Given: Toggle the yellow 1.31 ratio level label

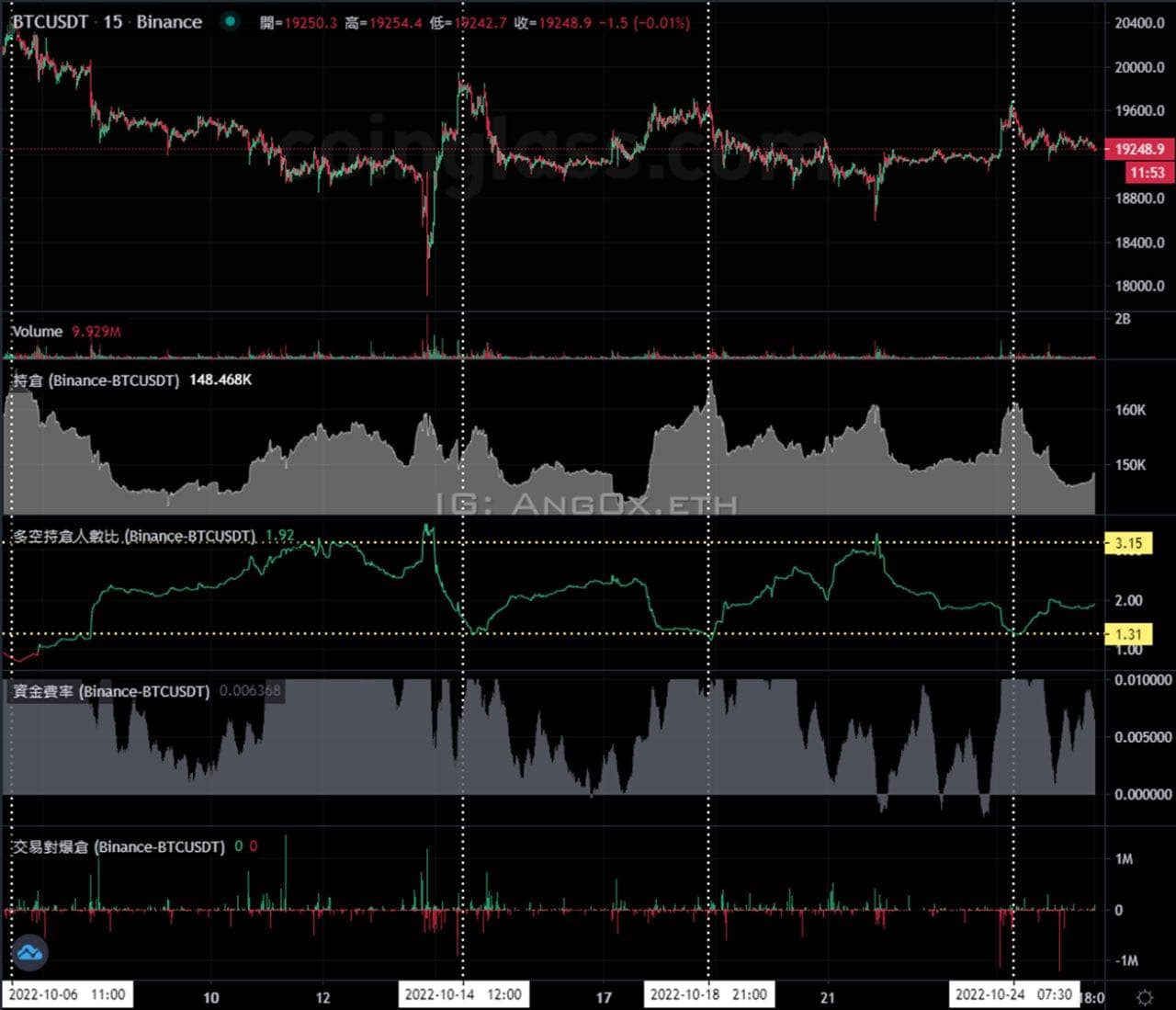Looking at the screenshot, I should [x=1130, y=634].
